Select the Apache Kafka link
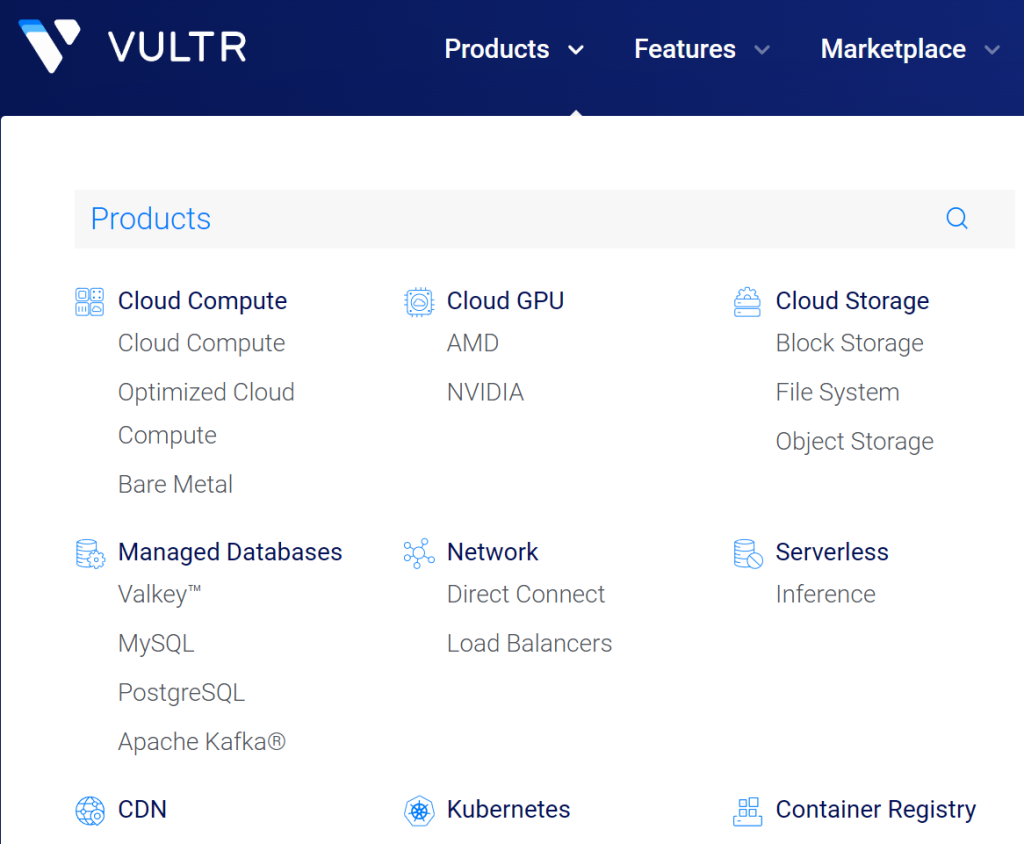 (x=202, y=742)
